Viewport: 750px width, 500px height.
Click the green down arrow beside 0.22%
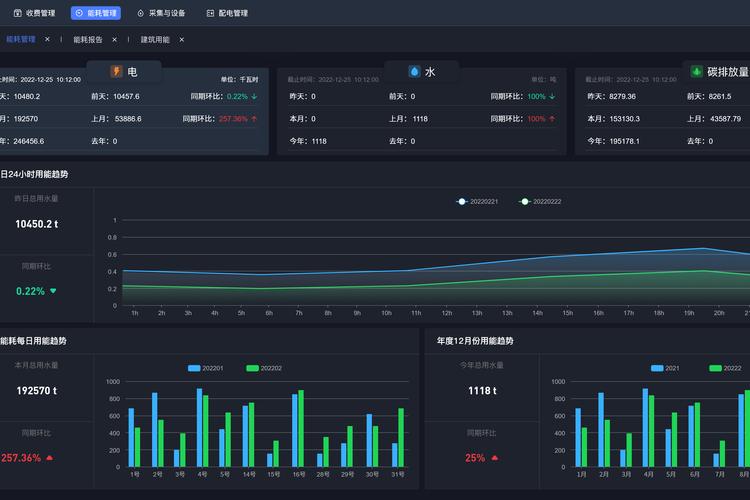click(x=254, y=96)
